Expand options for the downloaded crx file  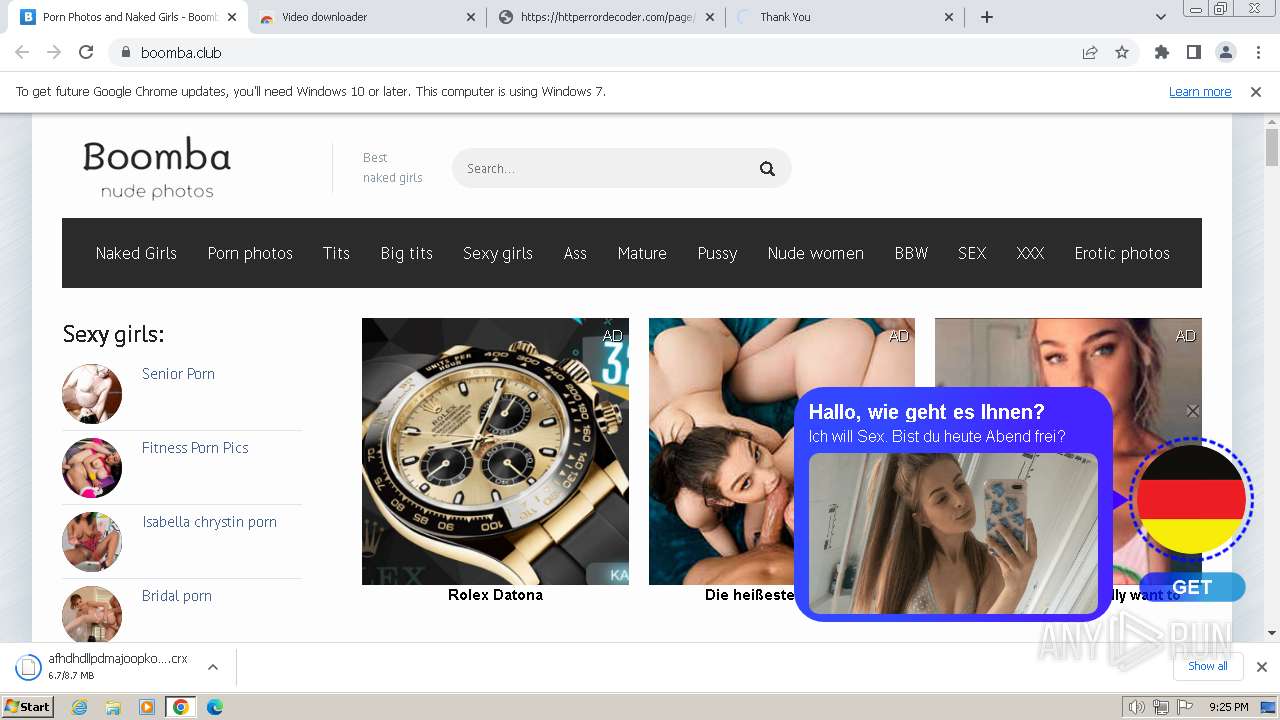[212, 667]
